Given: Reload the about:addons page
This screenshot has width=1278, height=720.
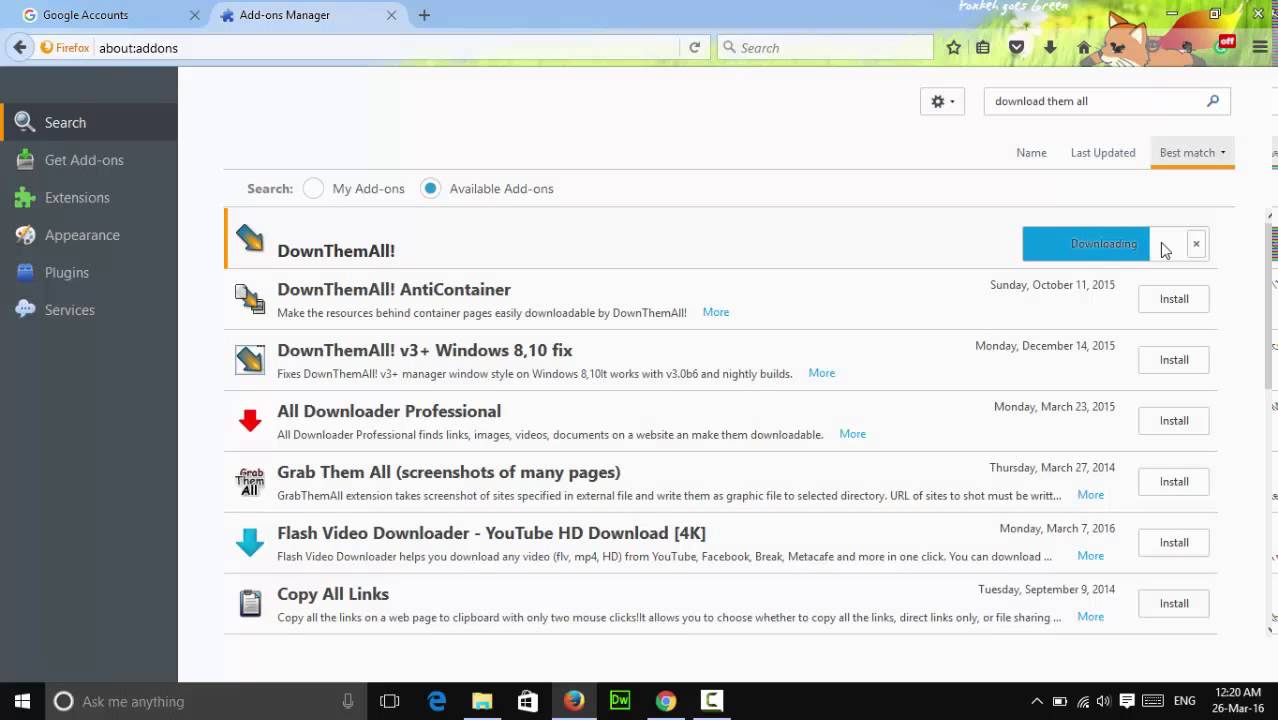Looking at the screenshot, I should 694,47.
